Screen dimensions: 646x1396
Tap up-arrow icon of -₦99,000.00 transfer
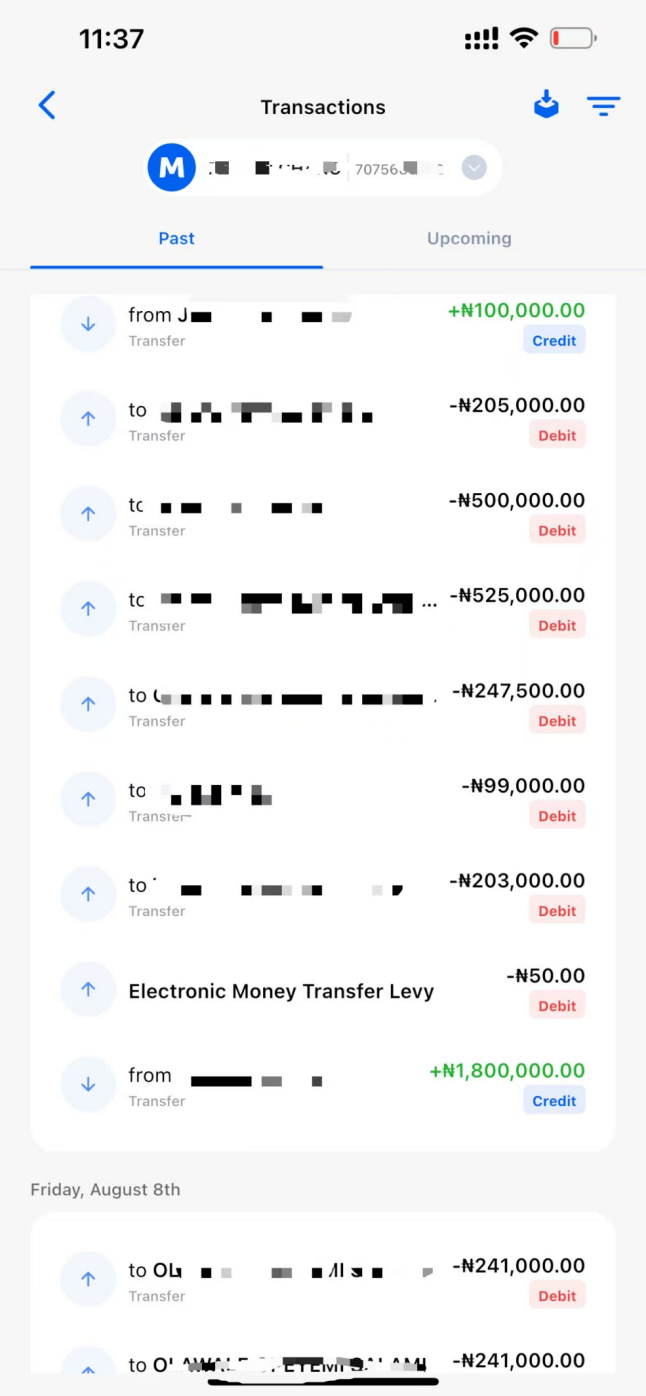tap(88, 799)
